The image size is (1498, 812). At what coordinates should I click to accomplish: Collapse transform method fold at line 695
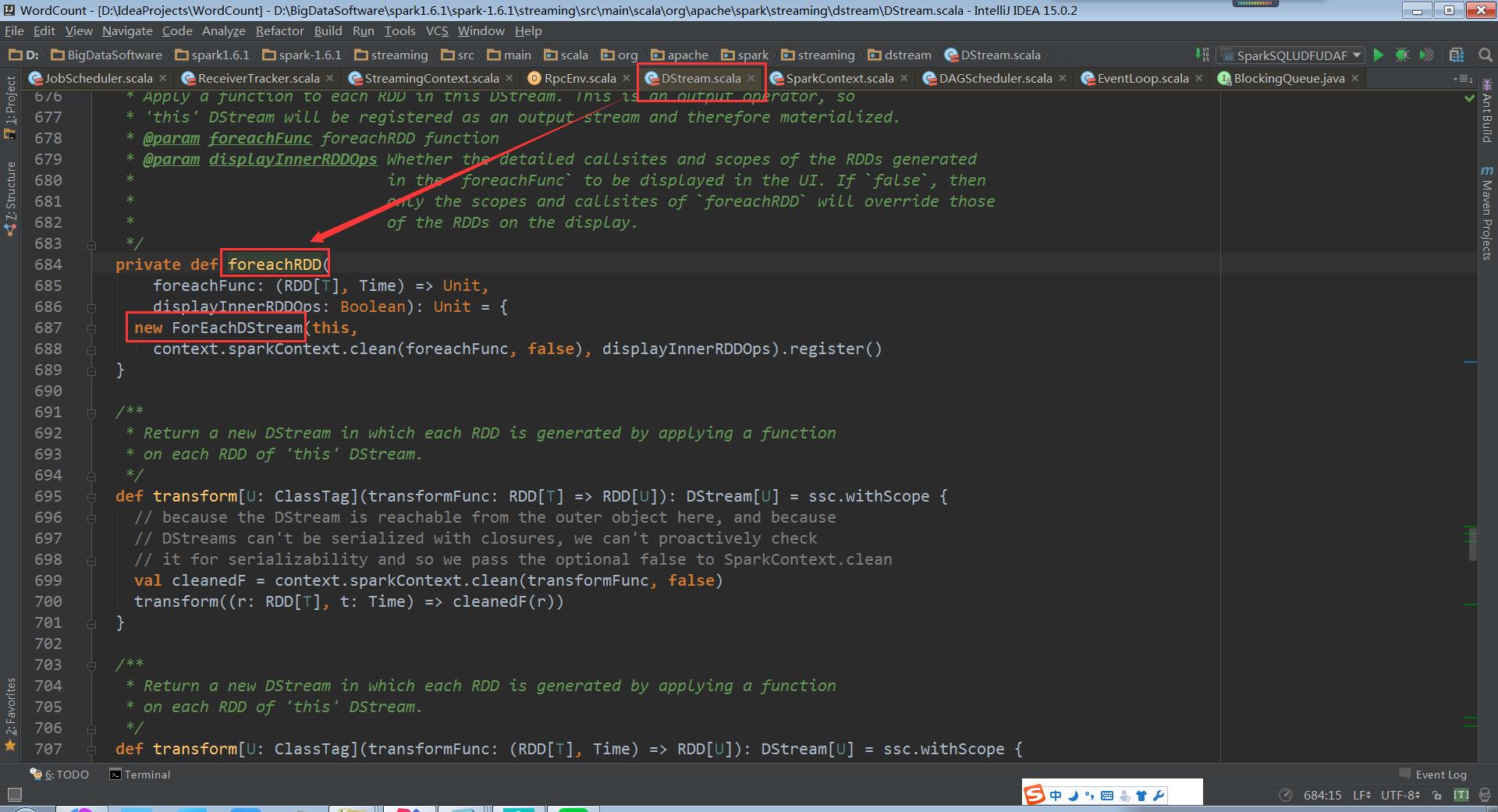(92, 496)
